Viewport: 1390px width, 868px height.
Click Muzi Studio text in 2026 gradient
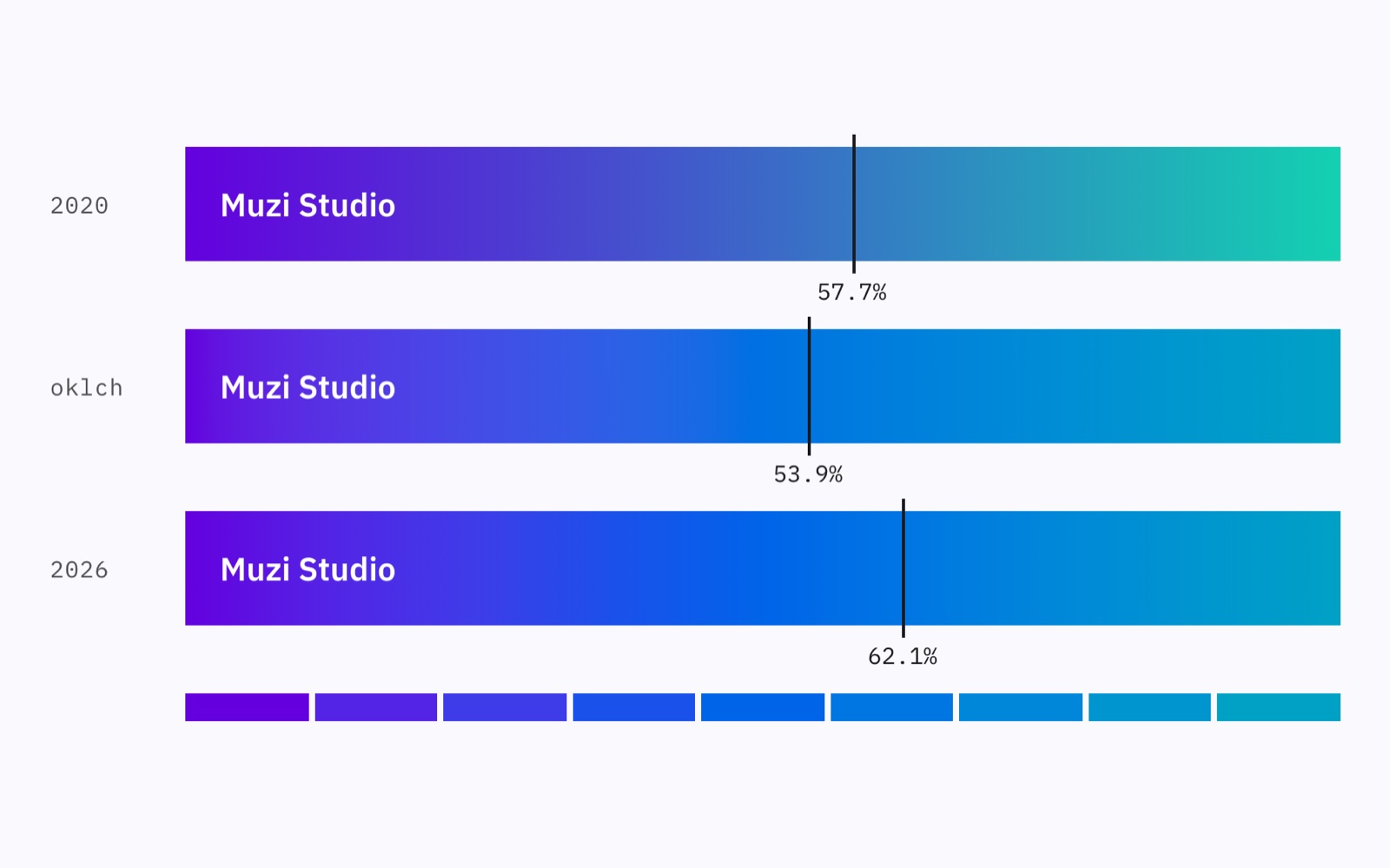pos(308,570)
